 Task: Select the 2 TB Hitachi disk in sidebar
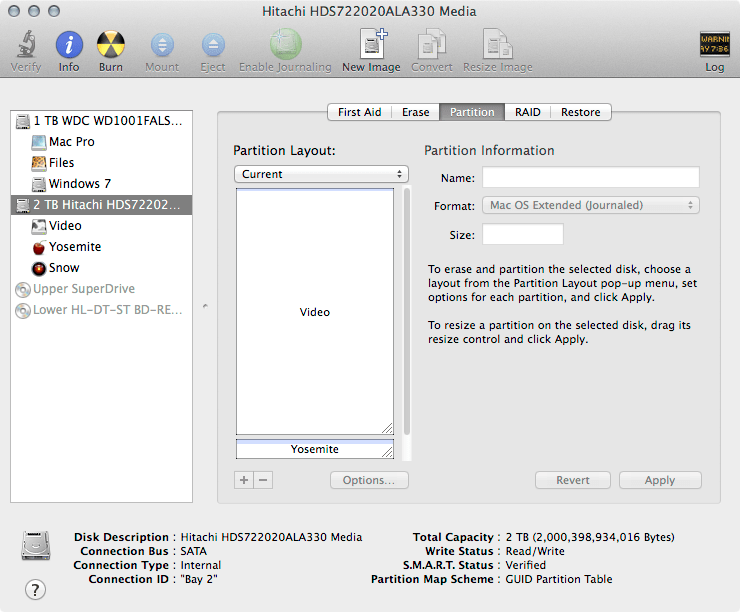click(x=101, y=205)
